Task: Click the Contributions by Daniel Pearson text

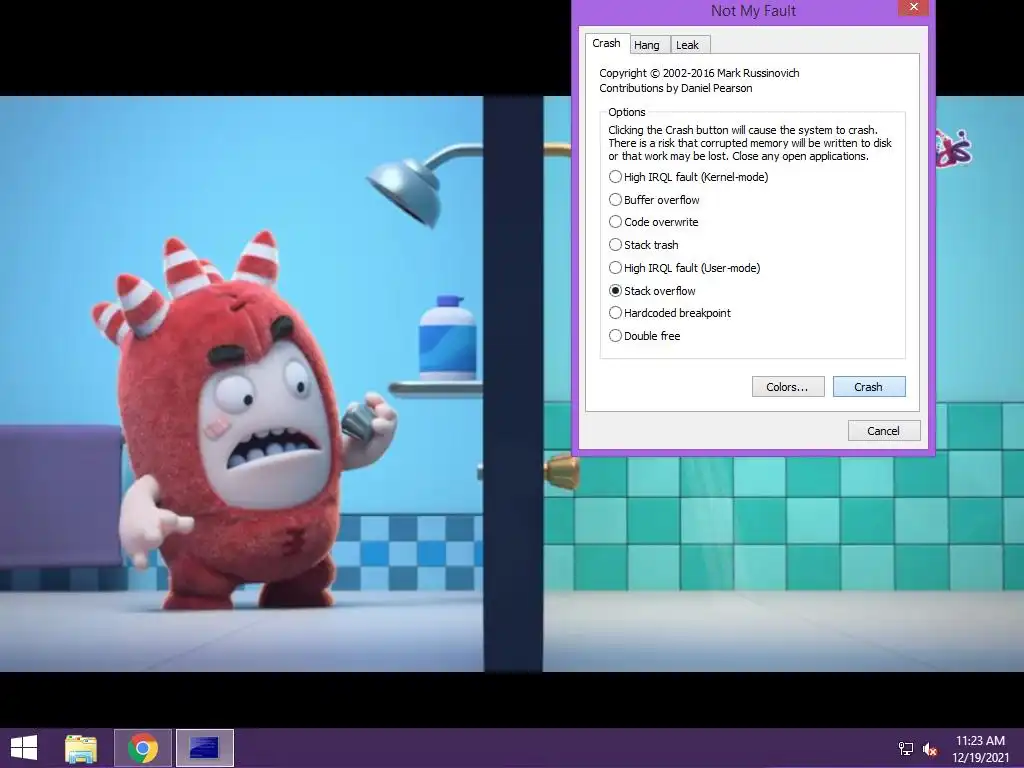Action: pos(676,88)
